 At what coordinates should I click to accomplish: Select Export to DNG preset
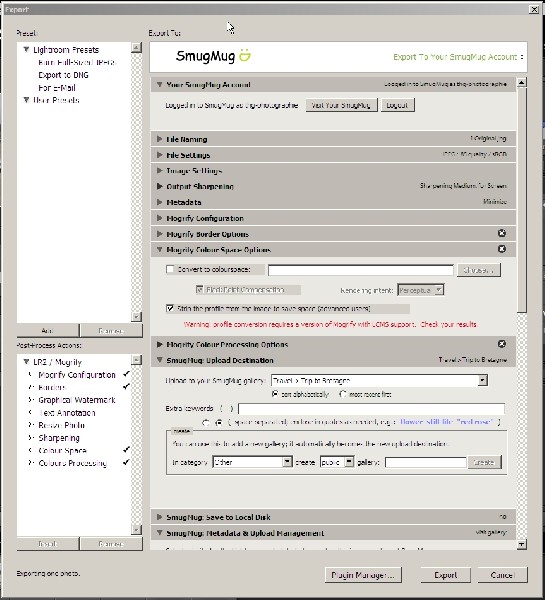tap(64, 75)
